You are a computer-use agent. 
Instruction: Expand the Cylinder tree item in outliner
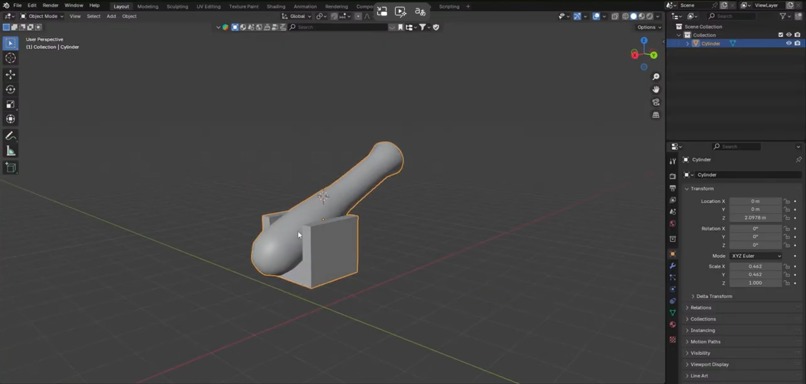(x=687, y=44)
